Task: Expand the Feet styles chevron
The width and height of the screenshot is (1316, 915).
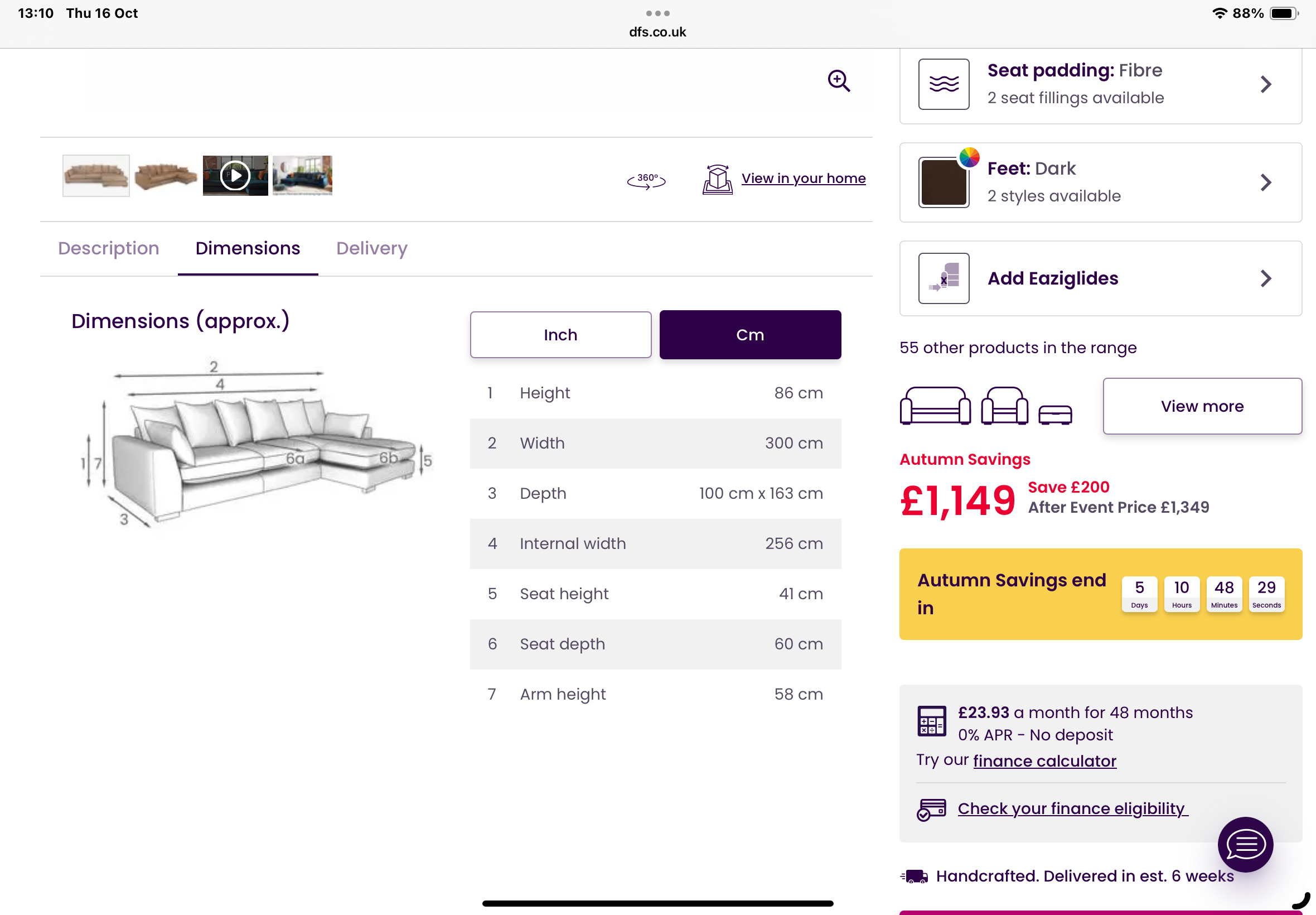Action: coord(1266,183)
